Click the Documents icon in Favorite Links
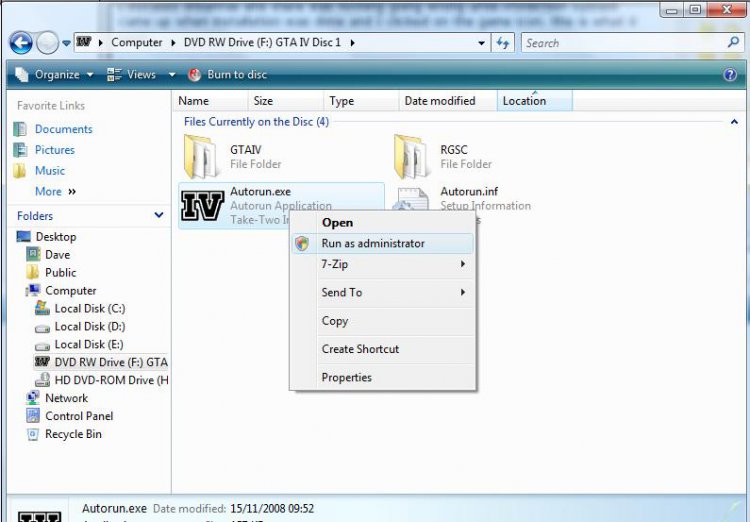The height and width of the screenshot is (522, 750). point(20,129)
